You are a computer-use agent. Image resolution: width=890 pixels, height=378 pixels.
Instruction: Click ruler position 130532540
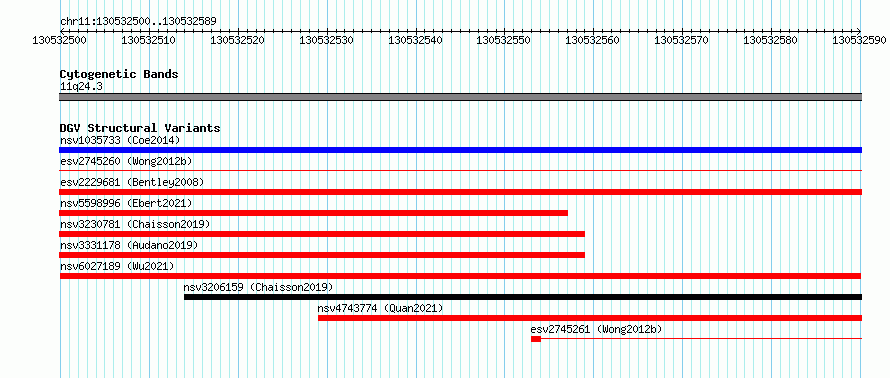click(x=415, y=41)
